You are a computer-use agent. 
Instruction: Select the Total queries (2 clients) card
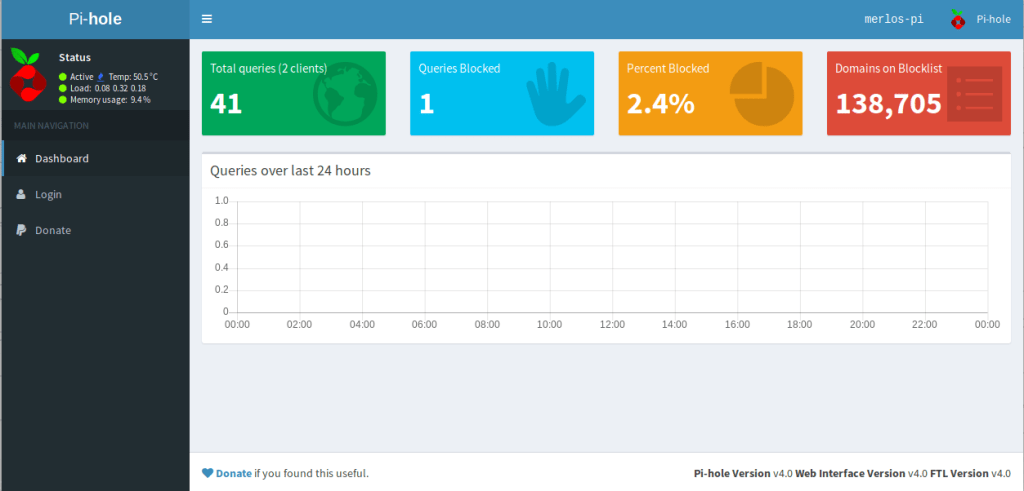[x=294, y=93]
